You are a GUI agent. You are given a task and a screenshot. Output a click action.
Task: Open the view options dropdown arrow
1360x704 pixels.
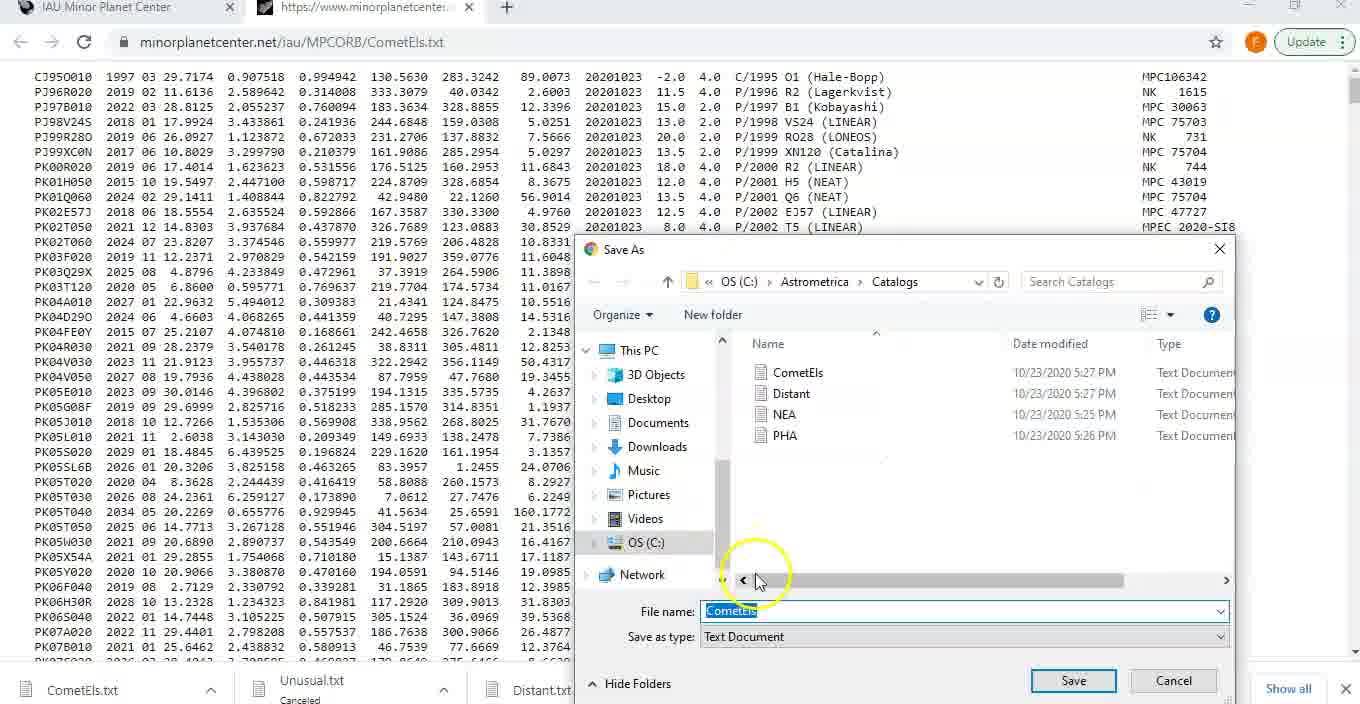(1170, 315)
